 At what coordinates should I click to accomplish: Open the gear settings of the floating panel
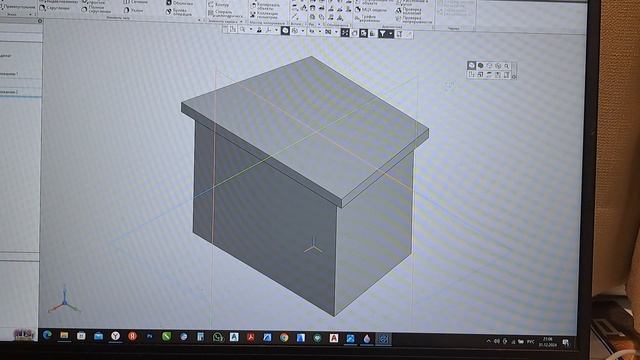point(514,76)
